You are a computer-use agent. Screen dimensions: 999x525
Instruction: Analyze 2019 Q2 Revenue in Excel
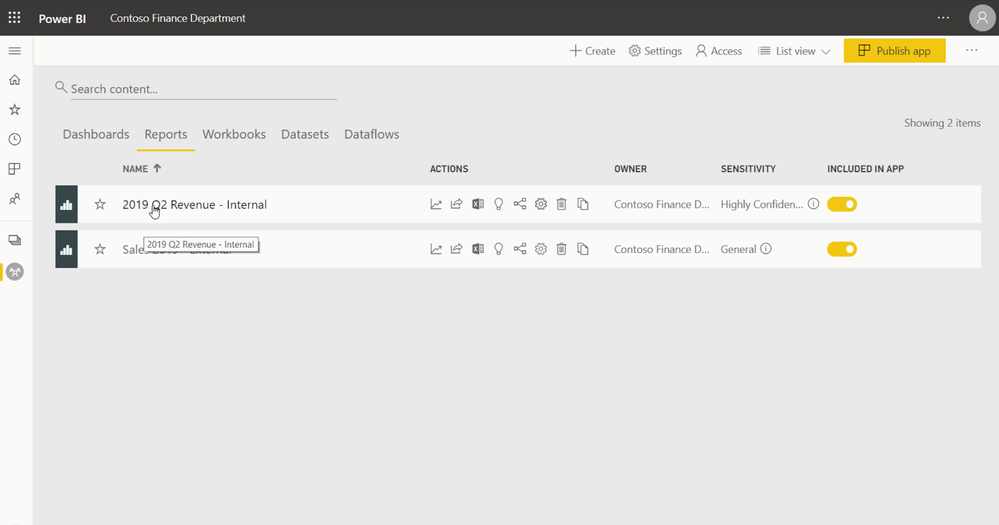click(x=478, y=205)
